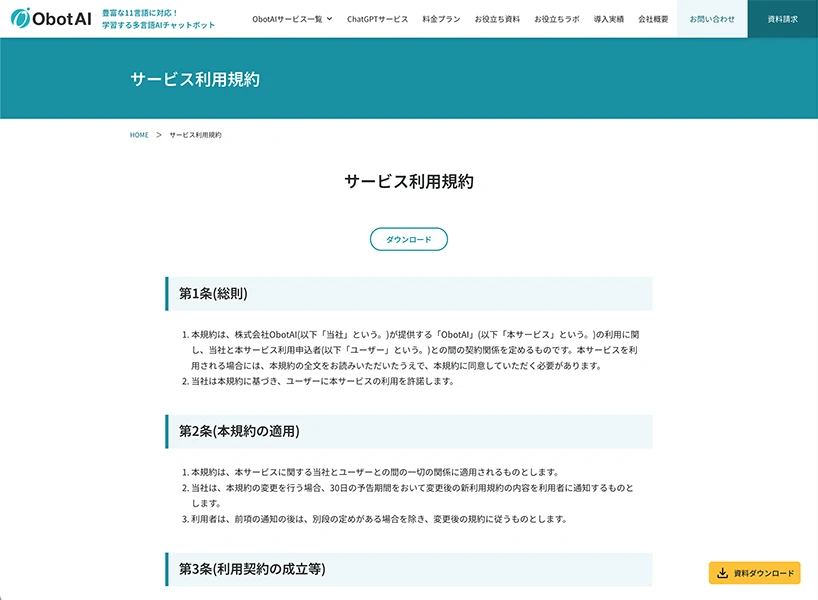
Task: Open the ChatGPTサービス menu item
Action: pyautogui.click(x=378, y=19)
